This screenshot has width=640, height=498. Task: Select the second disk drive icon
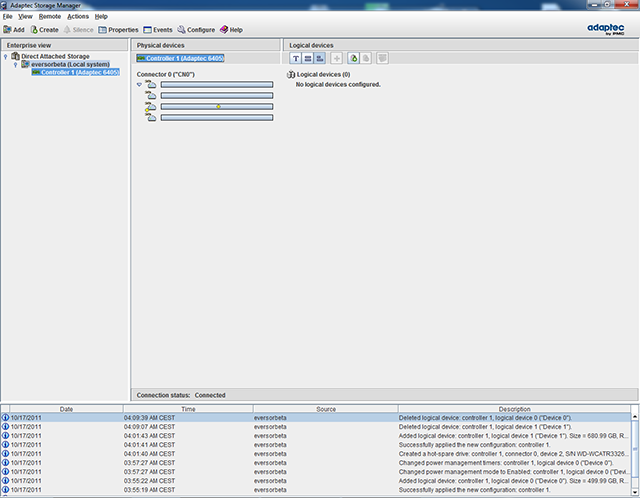click(x=151, y=95)
